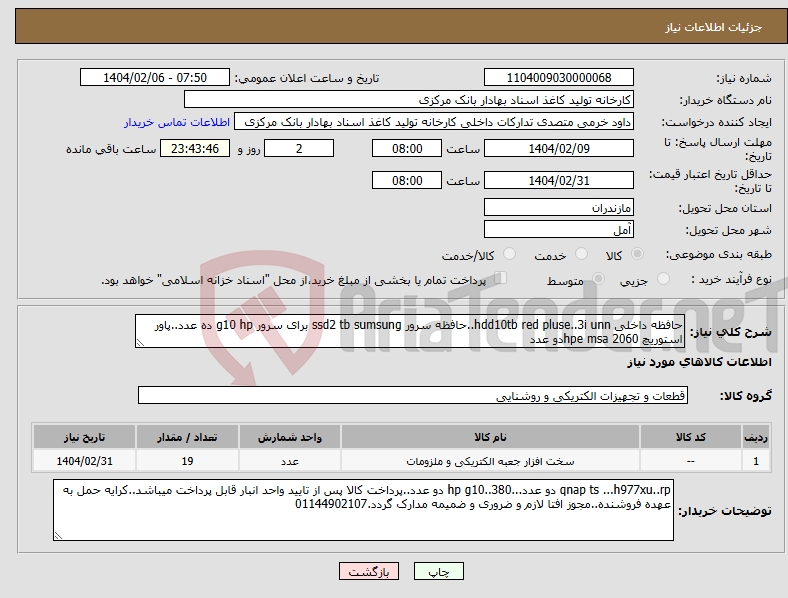Click the remaining days field showing 2
Image resolution: width=788 pixels, height=598 pixels.
299,149
